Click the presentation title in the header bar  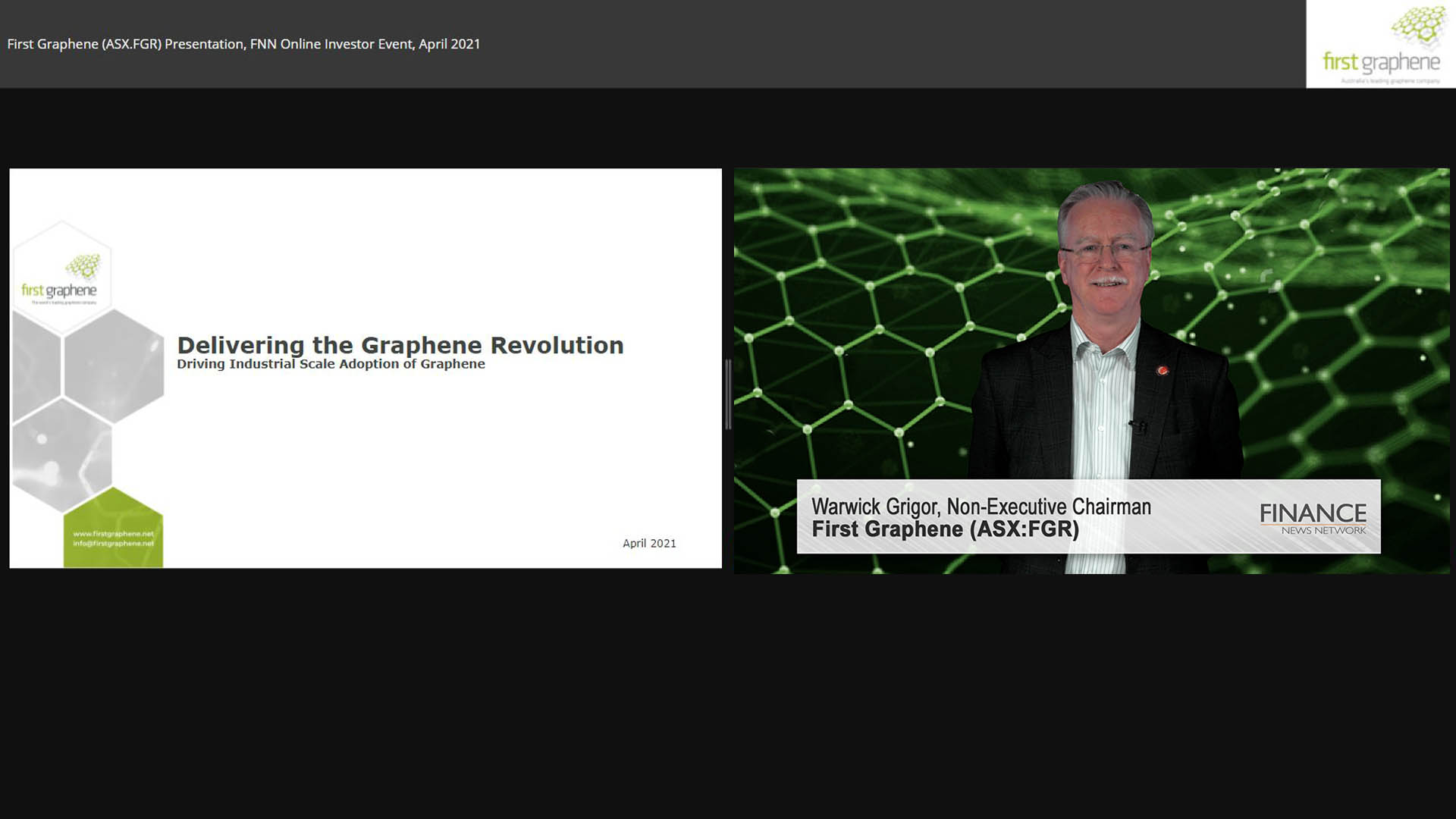tap(243, 44)
